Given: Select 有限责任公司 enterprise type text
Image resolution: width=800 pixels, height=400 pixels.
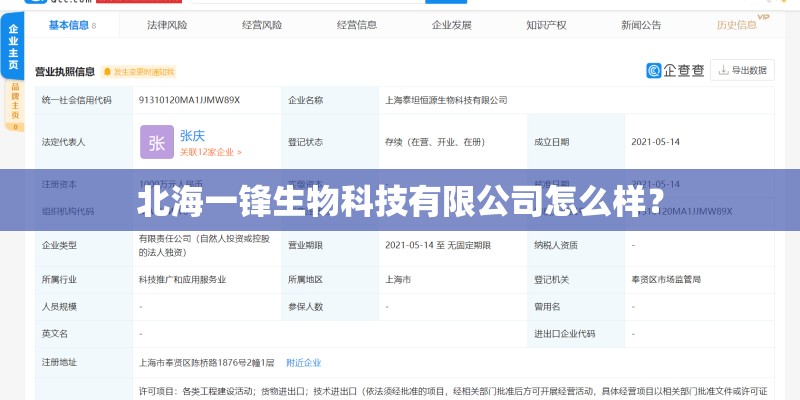Looking at the screenshot, I should (205, 245).
